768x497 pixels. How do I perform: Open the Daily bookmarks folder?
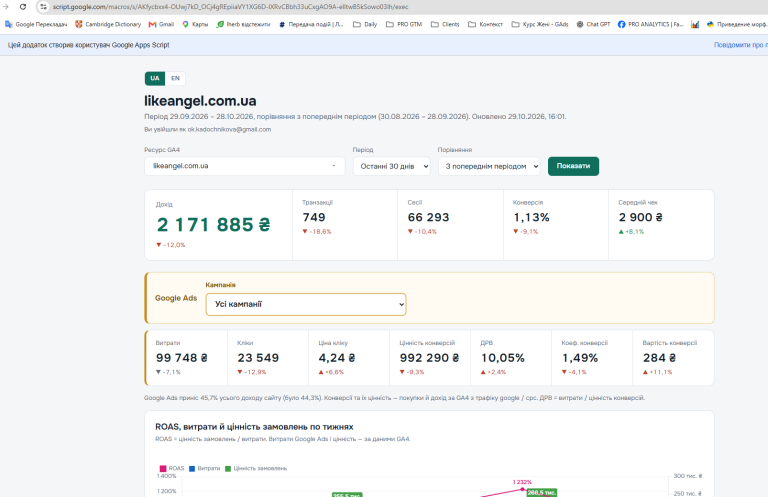[365, 24]
